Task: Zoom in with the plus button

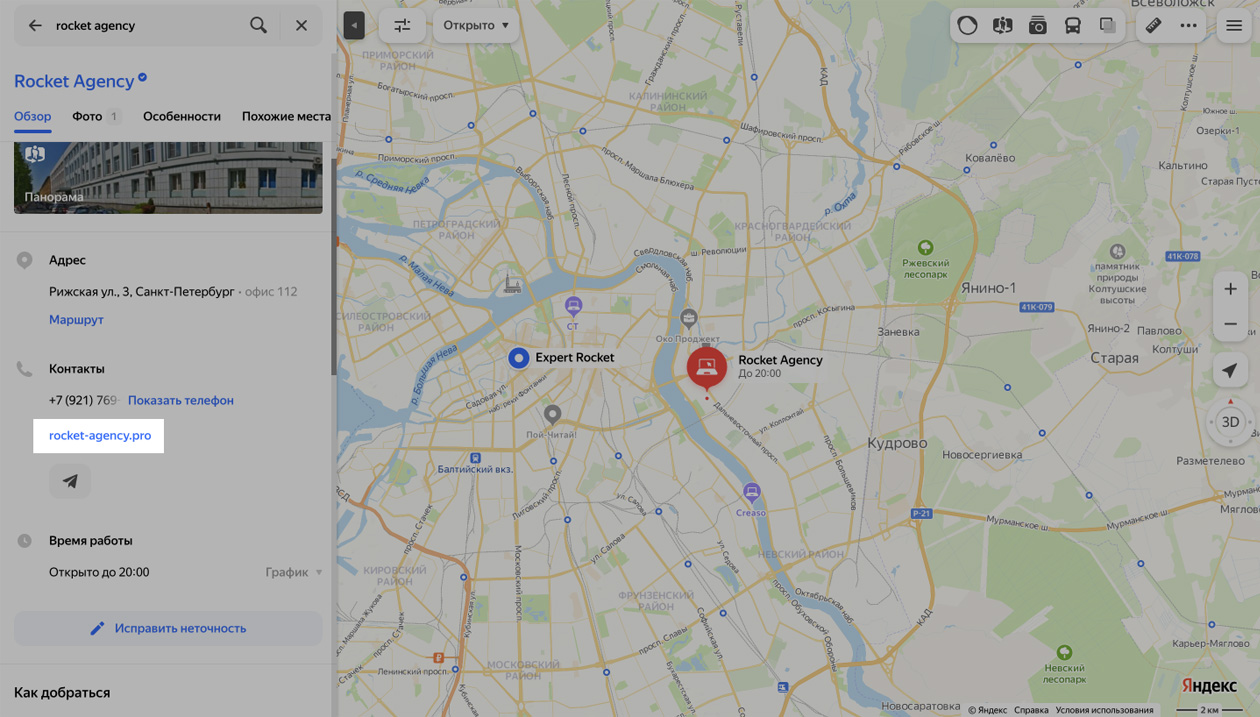Action: point(1230,289)
